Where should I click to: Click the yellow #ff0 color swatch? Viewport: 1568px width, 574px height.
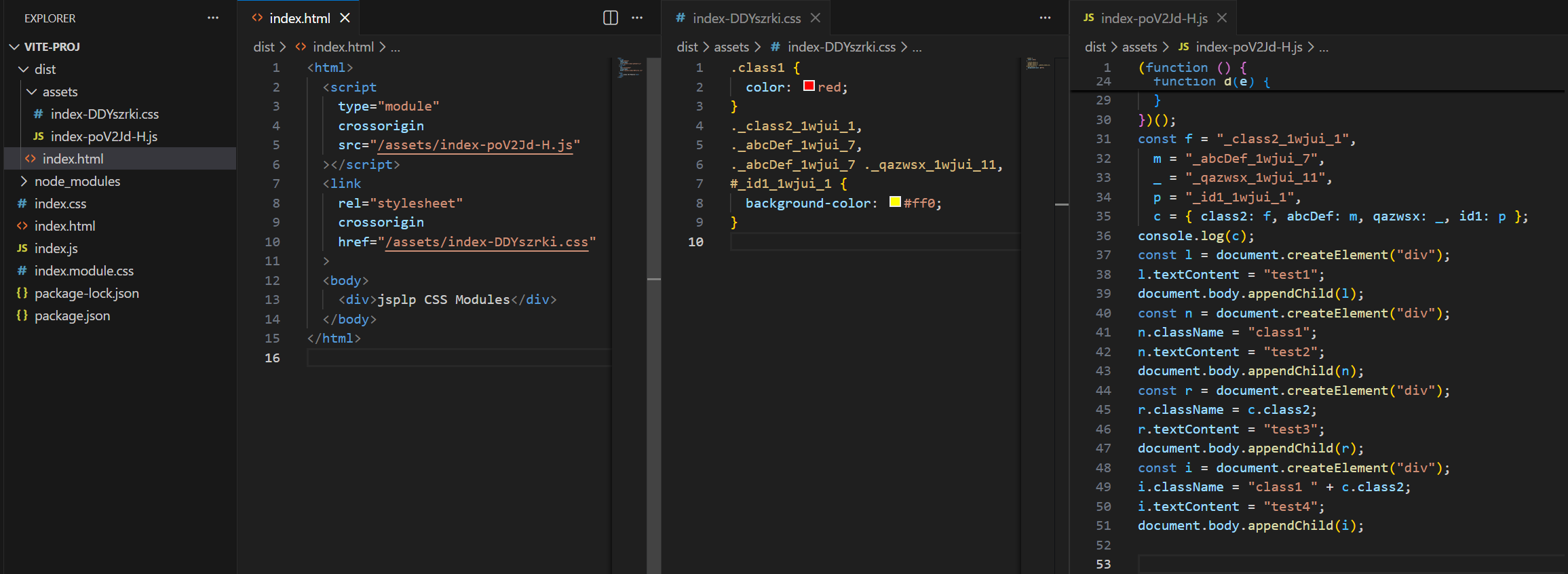pos(895,202)
